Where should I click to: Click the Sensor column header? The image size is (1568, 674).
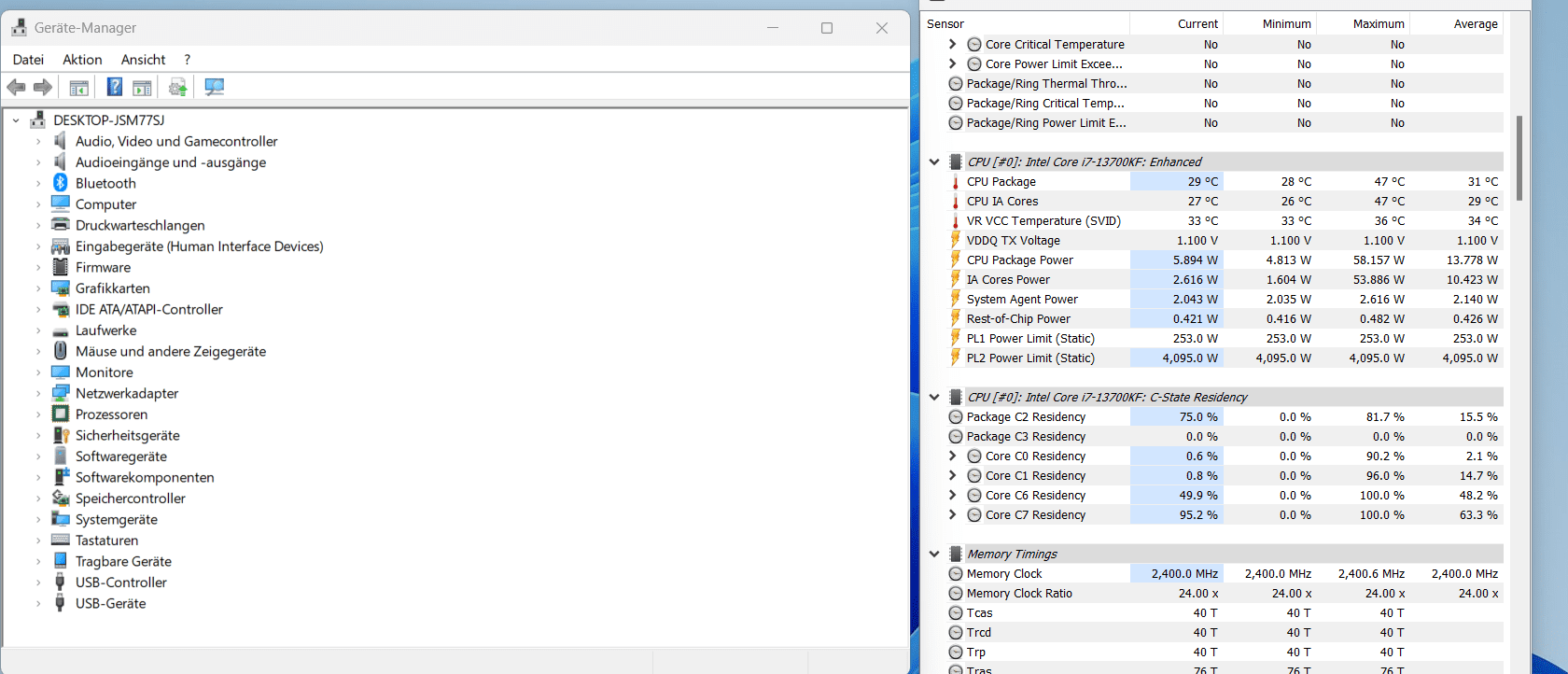[1026, 23]
